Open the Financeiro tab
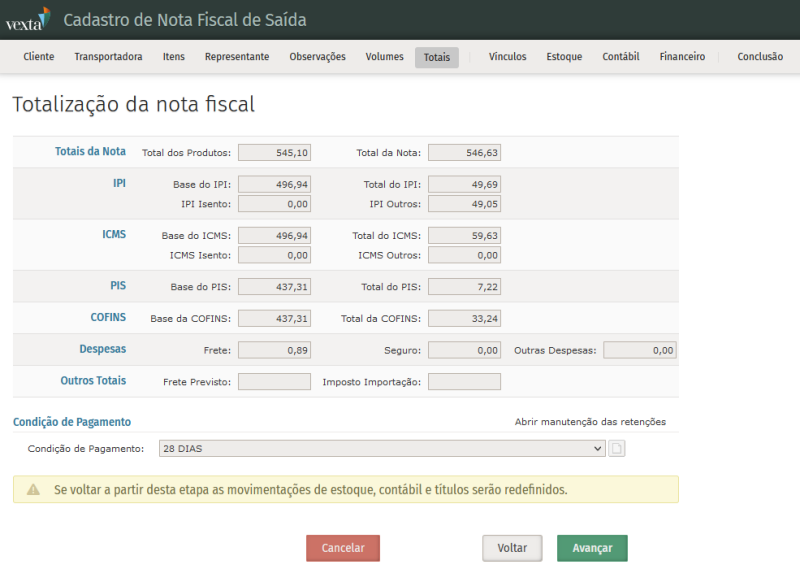Screen dimensions: 800x582 (682, 57)
